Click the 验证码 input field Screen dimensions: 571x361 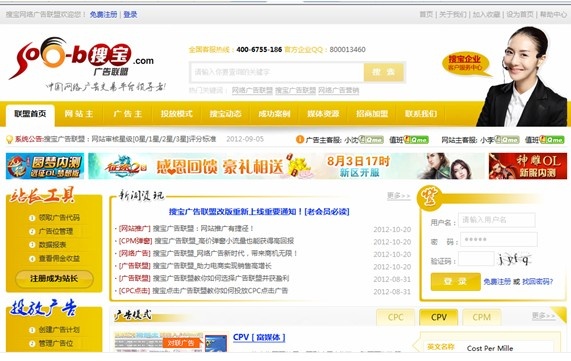[x=476, y=259]
